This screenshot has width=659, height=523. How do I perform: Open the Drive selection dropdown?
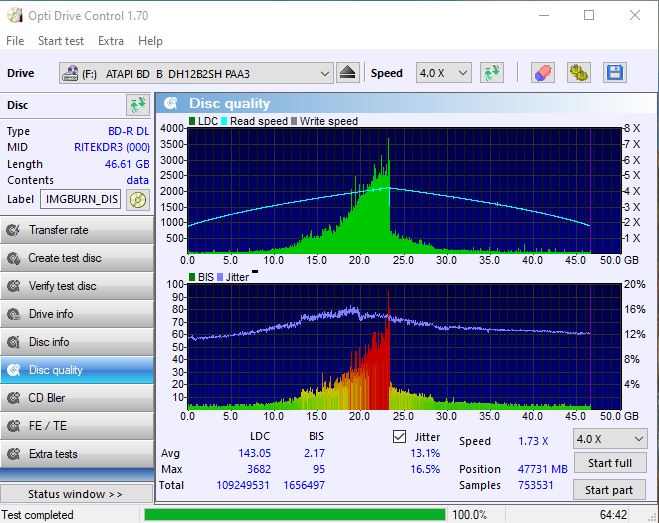click(x=196, y=73)
